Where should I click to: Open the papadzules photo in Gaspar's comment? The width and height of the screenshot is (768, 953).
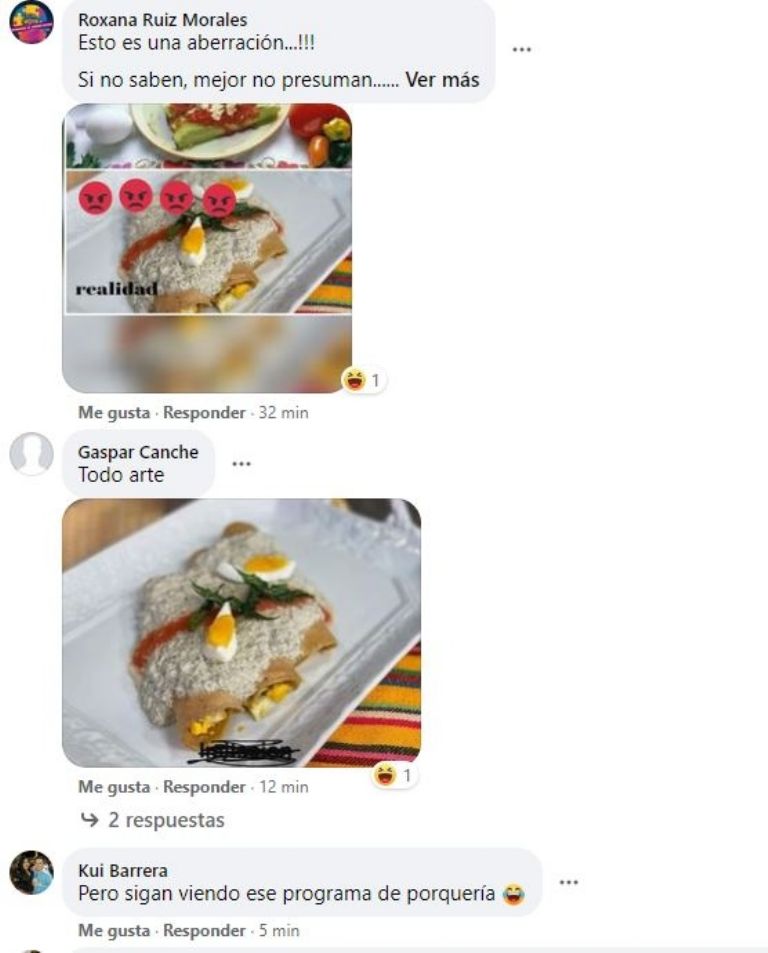click(x=242, y=633)
